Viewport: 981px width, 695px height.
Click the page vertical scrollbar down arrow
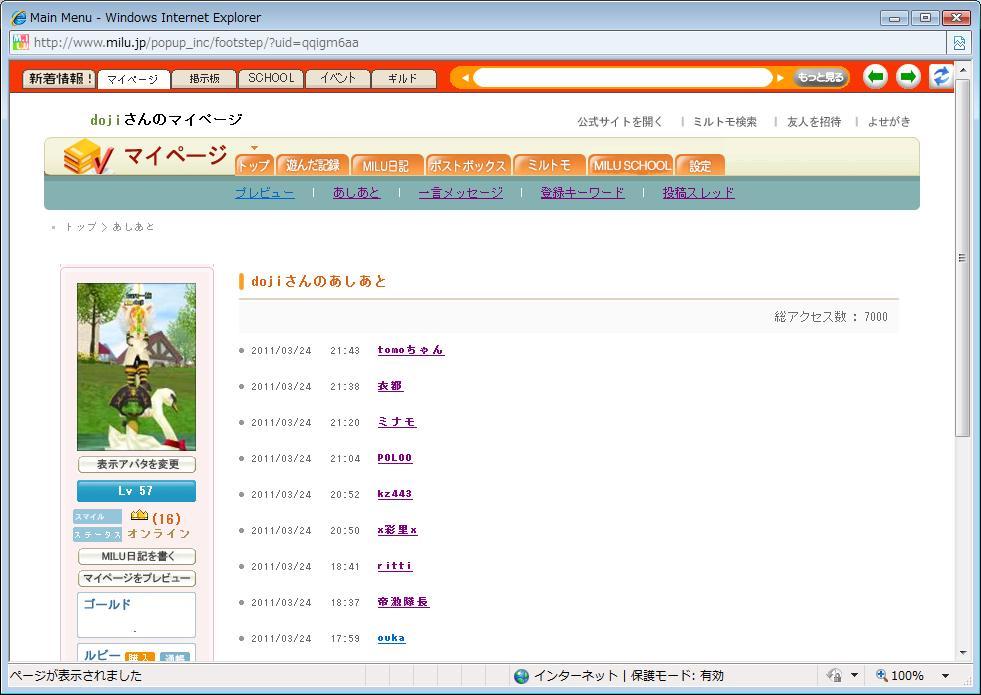963,652
